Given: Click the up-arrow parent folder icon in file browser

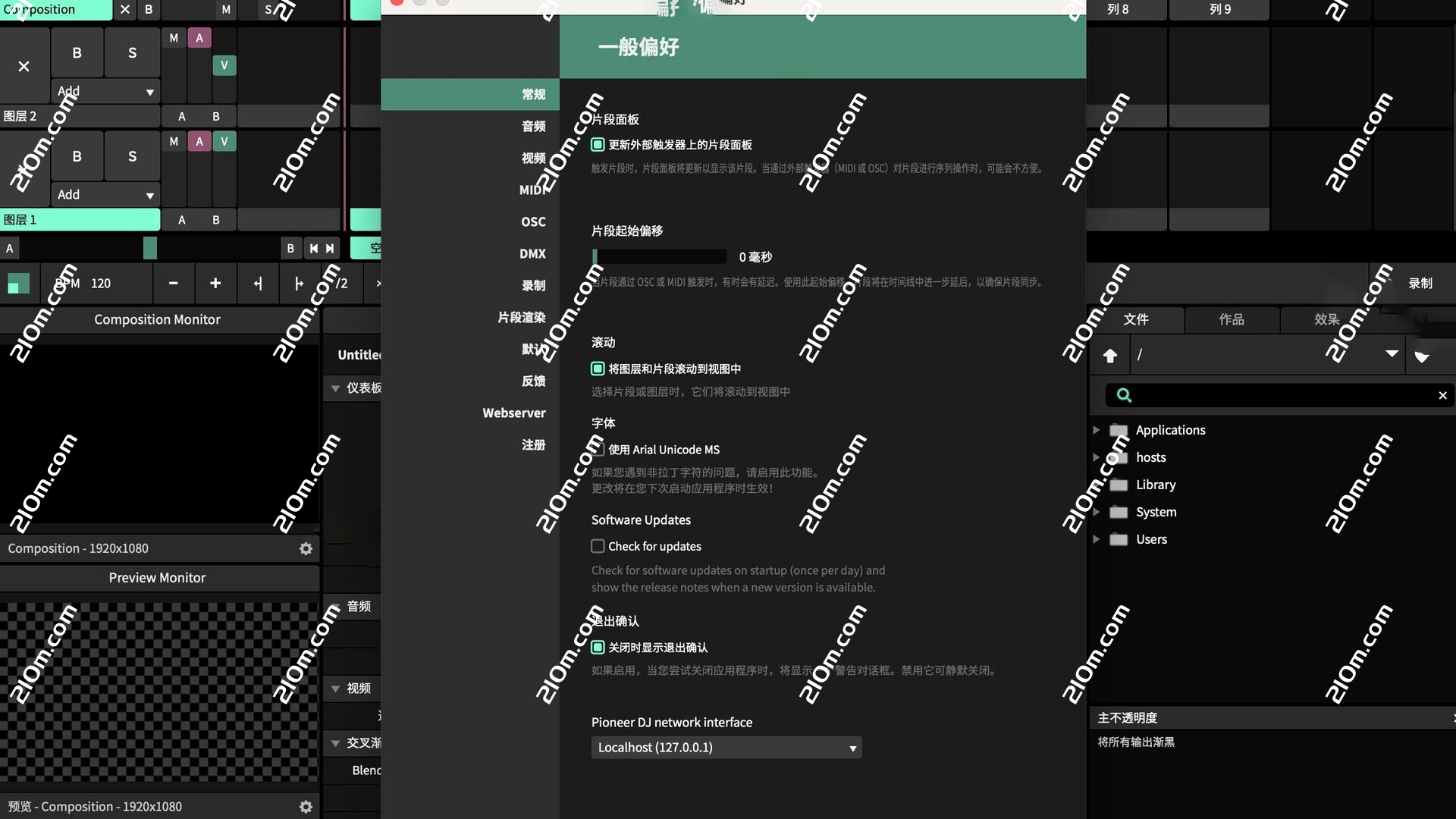Looking at the screenshot, I should (1109, 355).
